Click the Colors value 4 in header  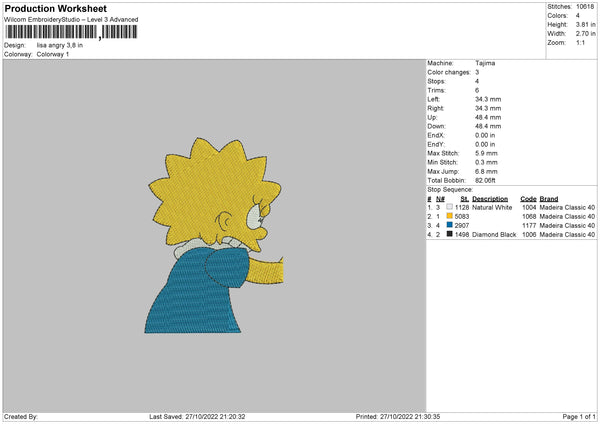pyautogui.click(x=578, y=16)
